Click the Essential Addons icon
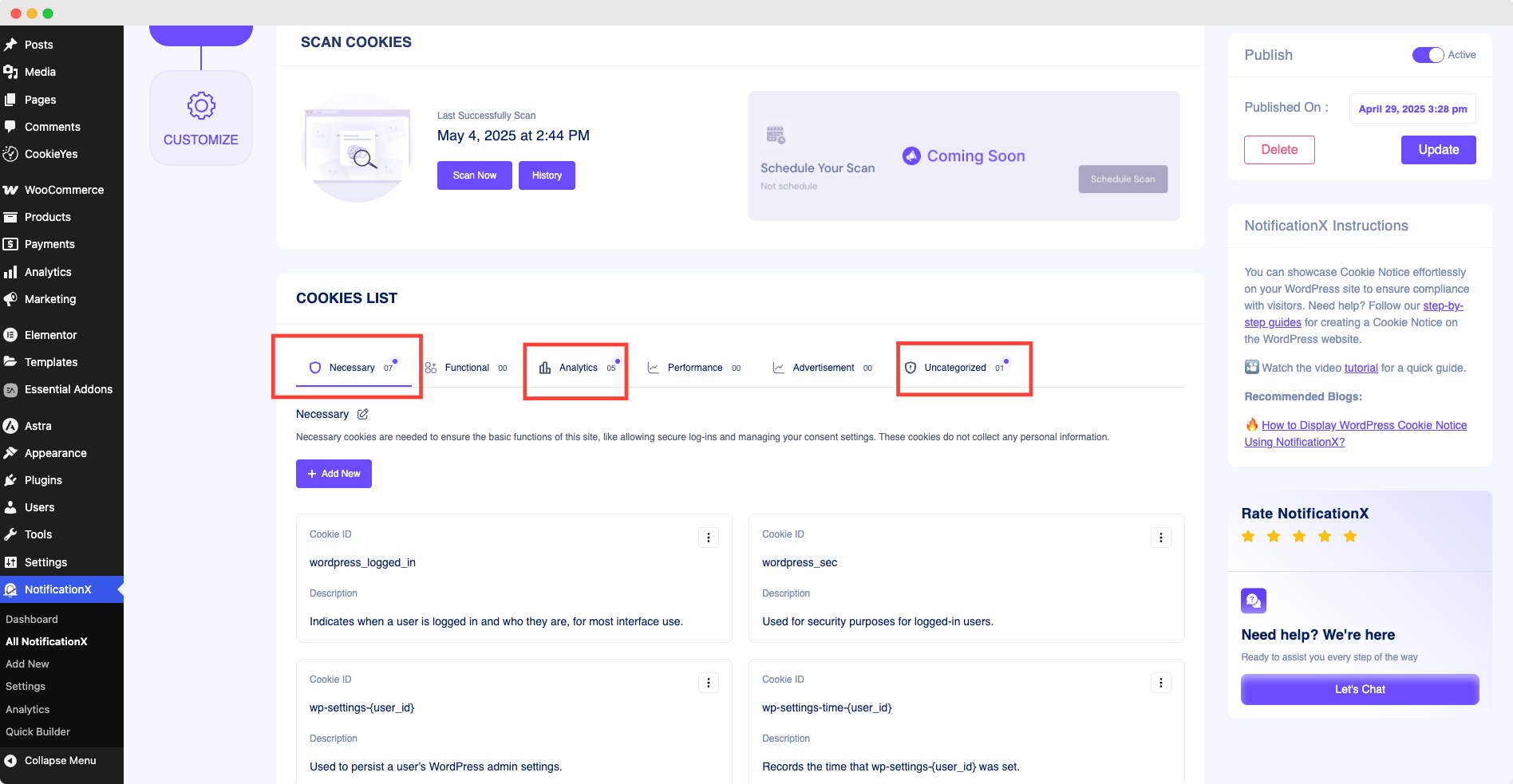The height and width of the screenshot is (784, 1513). 10,389
